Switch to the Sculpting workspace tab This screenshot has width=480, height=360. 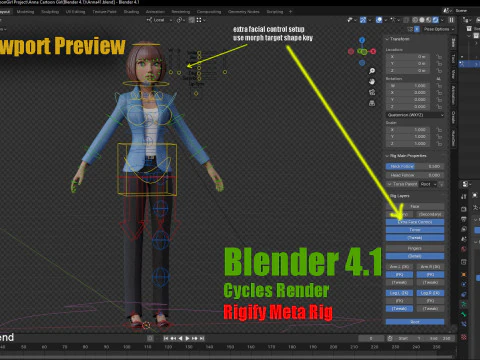click(50, 12)
